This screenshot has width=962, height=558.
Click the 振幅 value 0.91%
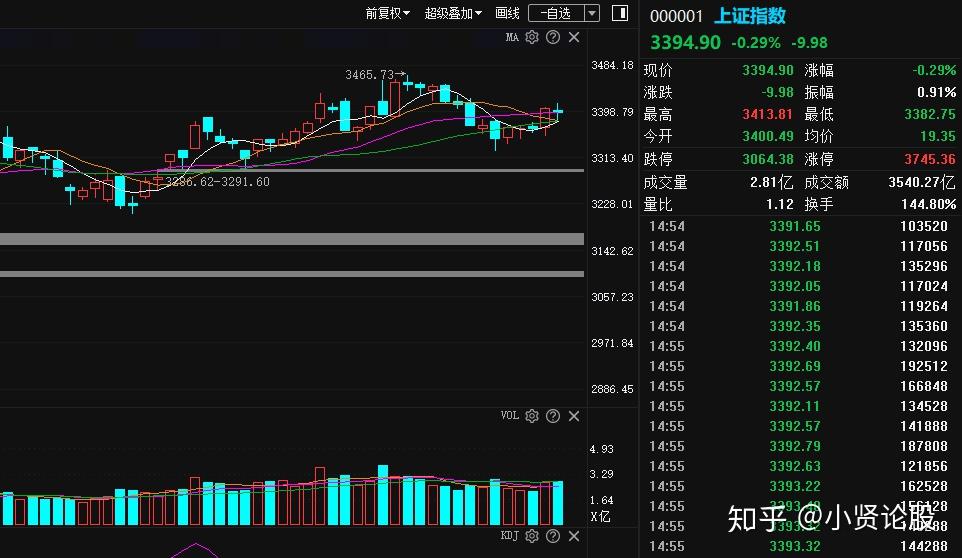[936, 92]
